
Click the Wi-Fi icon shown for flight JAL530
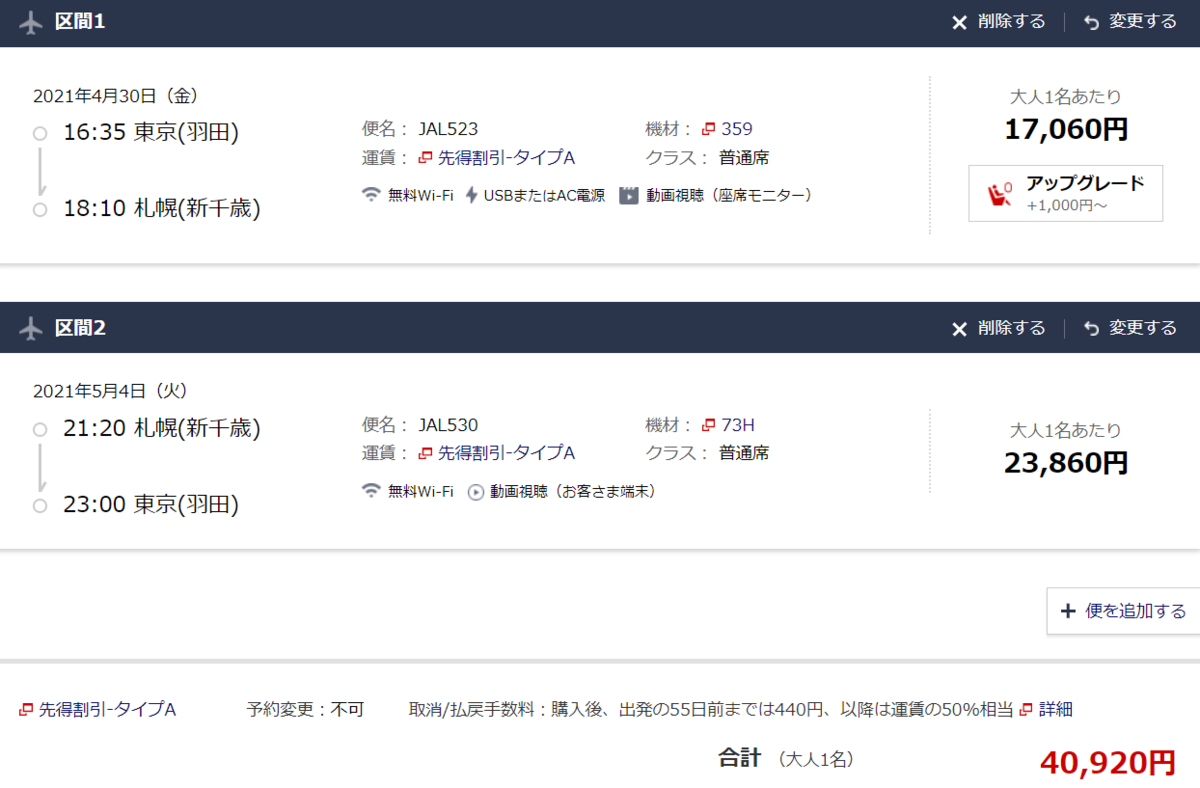point(372,491)
